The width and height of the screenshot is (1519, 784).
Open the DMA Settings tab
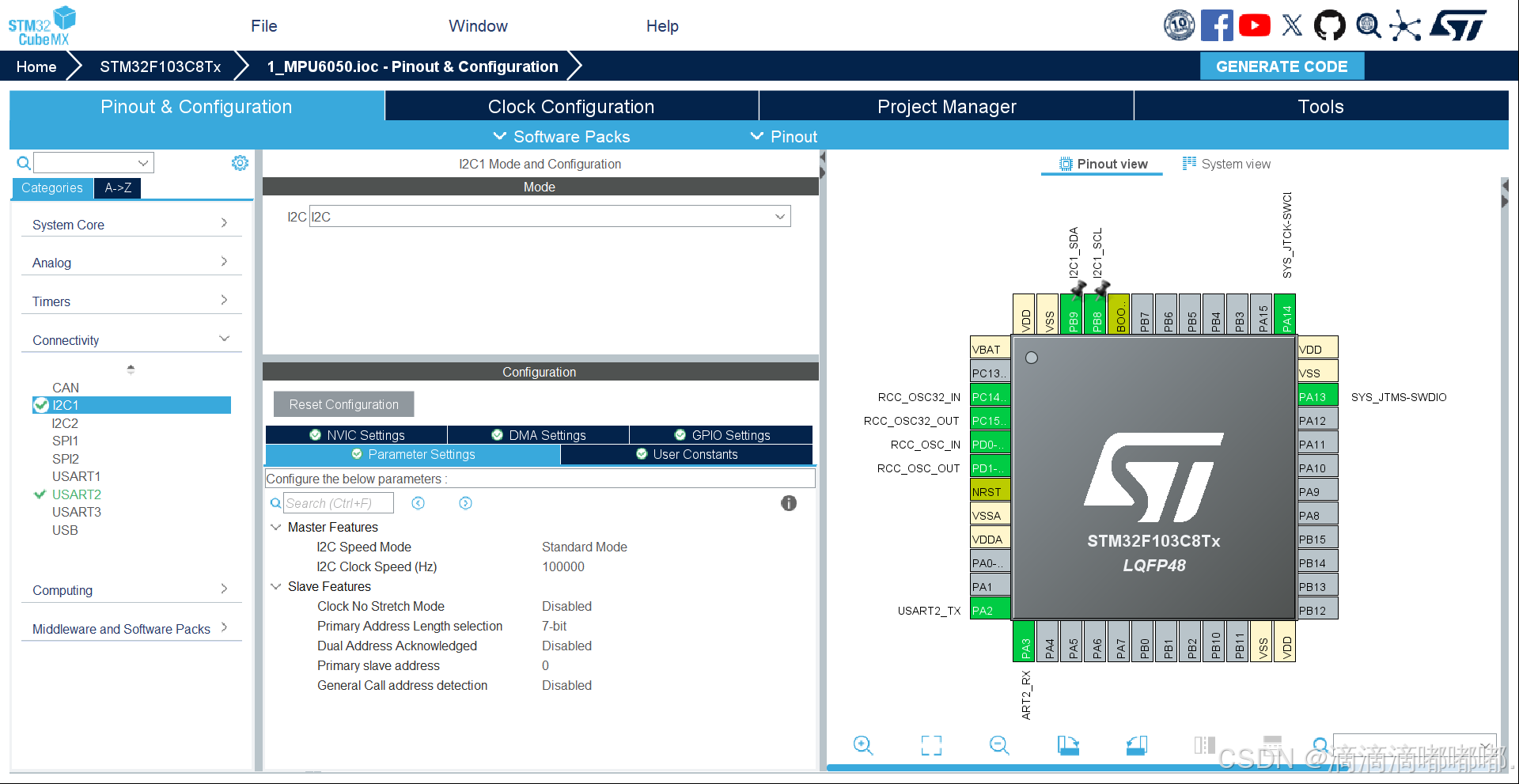click(x=539, y=435)
